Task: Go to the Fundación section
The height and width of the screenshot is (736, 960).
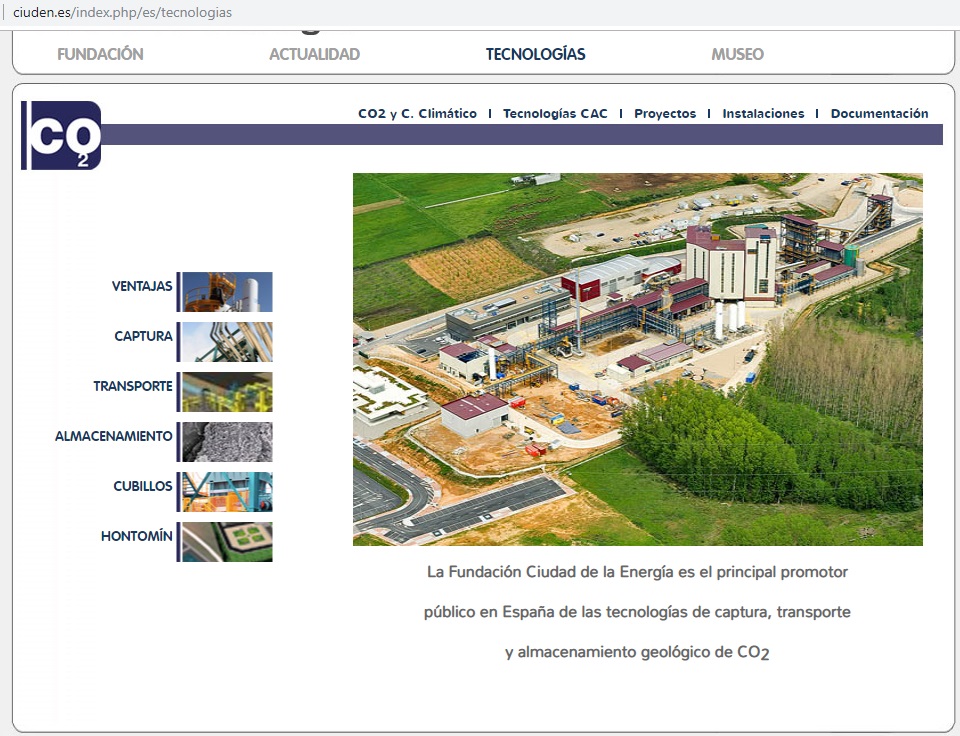Action: coord(100,54)
